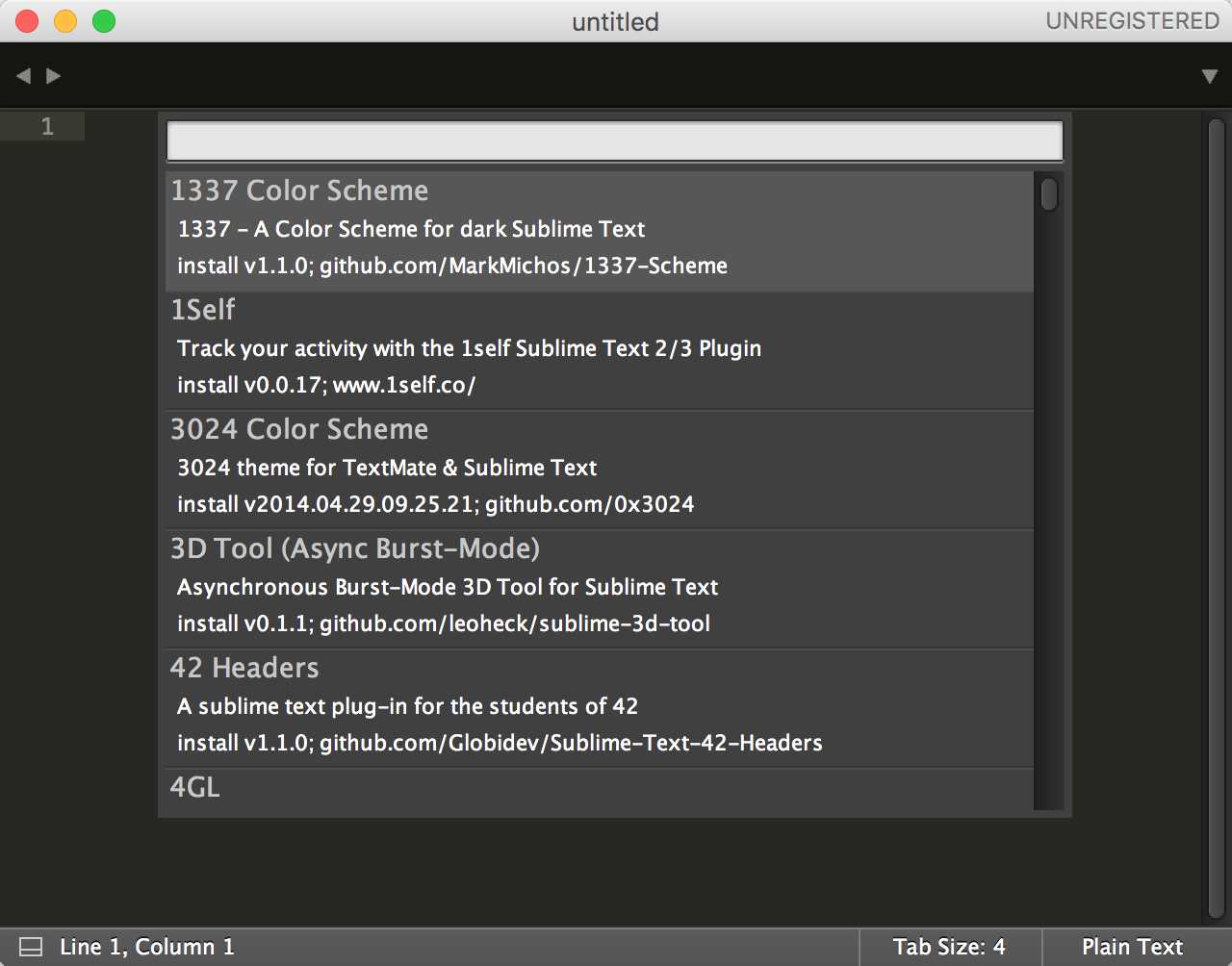This screenshot has width=1232, height=966.
Task: Select the 42 Headers package
Action: 600,709
